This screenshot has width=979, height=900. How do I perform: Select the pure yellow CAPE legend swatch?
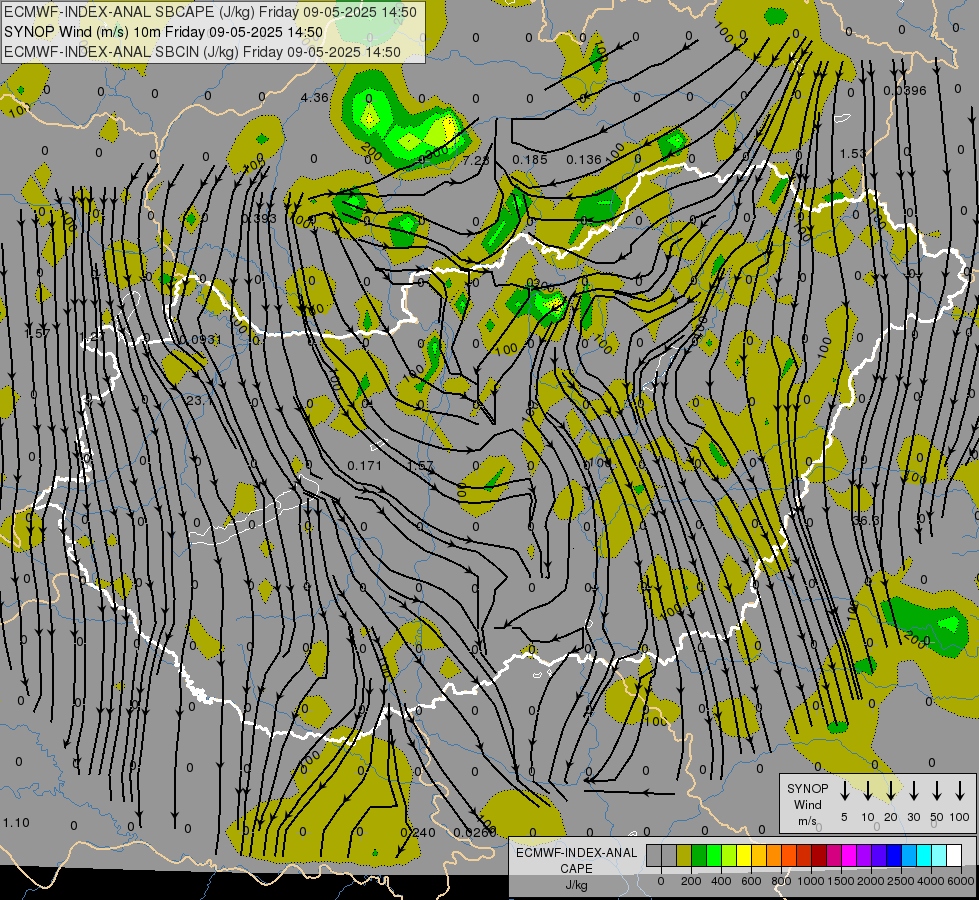[744, 856]
